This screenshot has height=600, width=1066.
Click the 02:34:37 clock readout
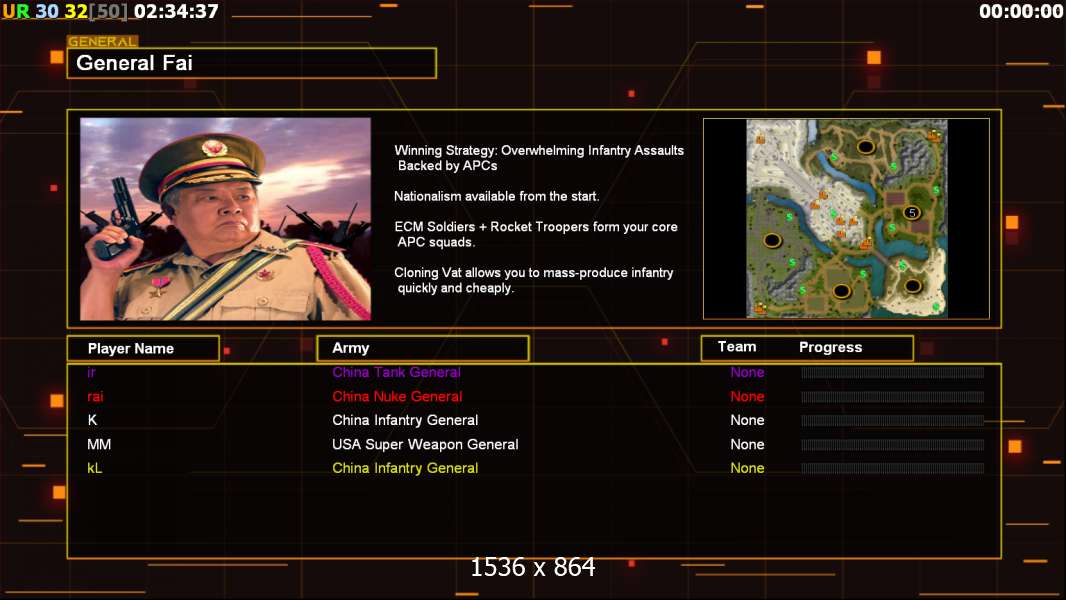pos(176,11)
